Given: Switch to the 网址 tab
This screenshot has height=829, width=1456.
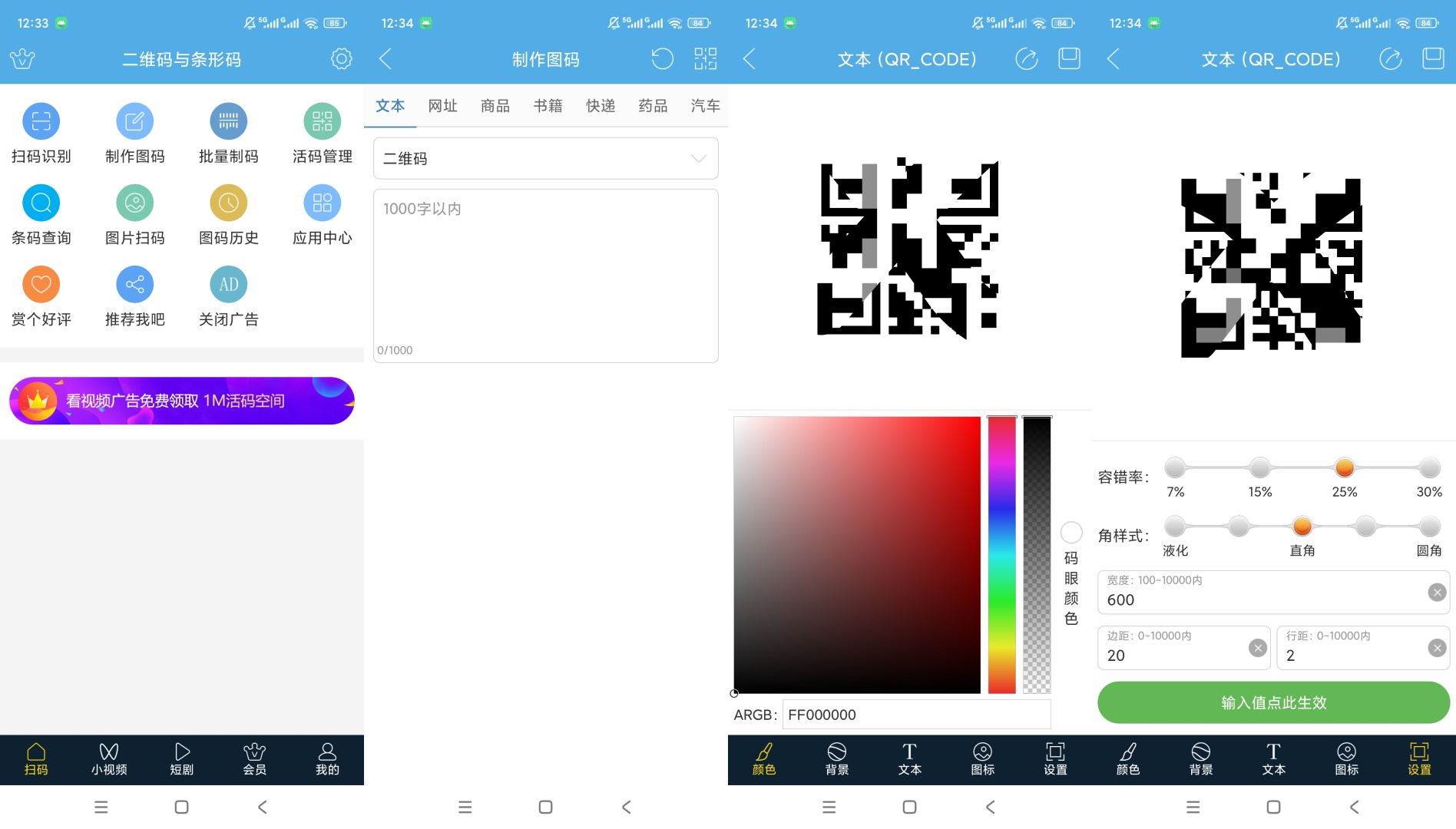Looking at the screenshot, I should pyautogui.click(x=442, y=106).
